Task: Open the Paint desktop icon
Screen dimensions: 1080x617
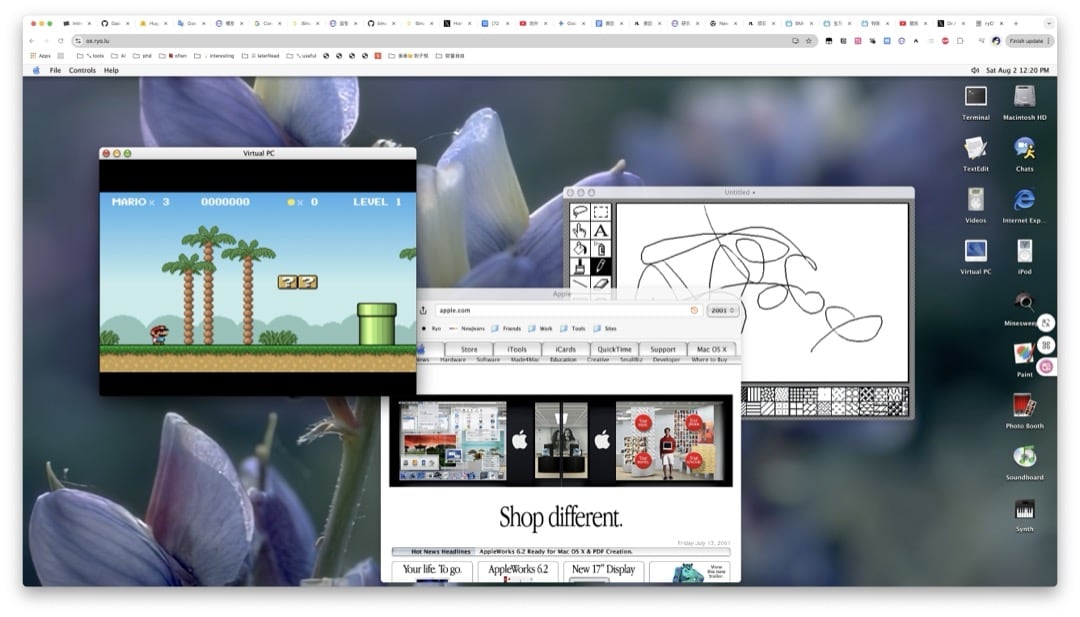Action: 1024,359
